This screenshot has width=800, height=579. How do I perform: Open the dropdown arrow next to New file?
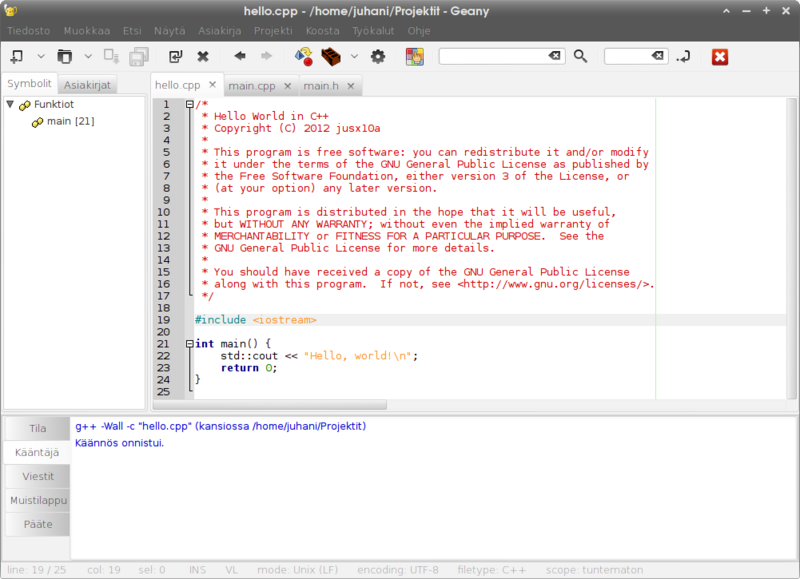(x=41, y=56)
